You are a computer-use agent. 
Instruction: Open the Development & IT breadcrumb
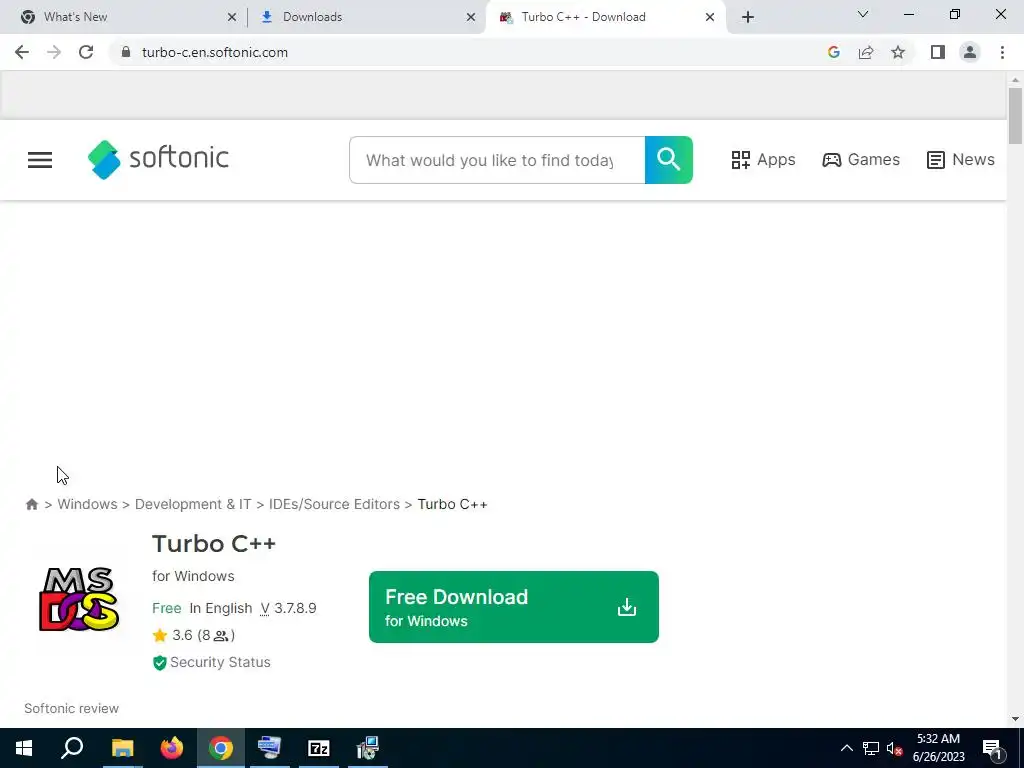(193, 504)
